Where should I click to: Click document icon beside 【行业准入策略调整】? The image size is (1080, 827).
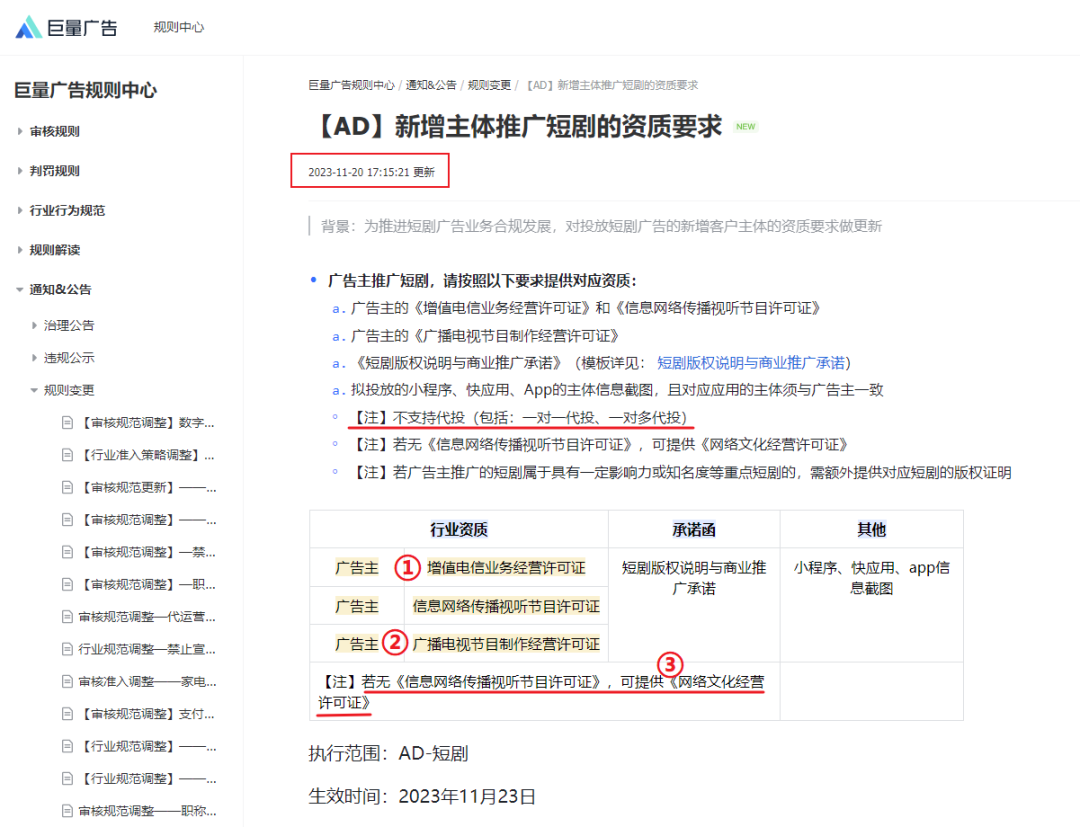[x=67, y=455]
